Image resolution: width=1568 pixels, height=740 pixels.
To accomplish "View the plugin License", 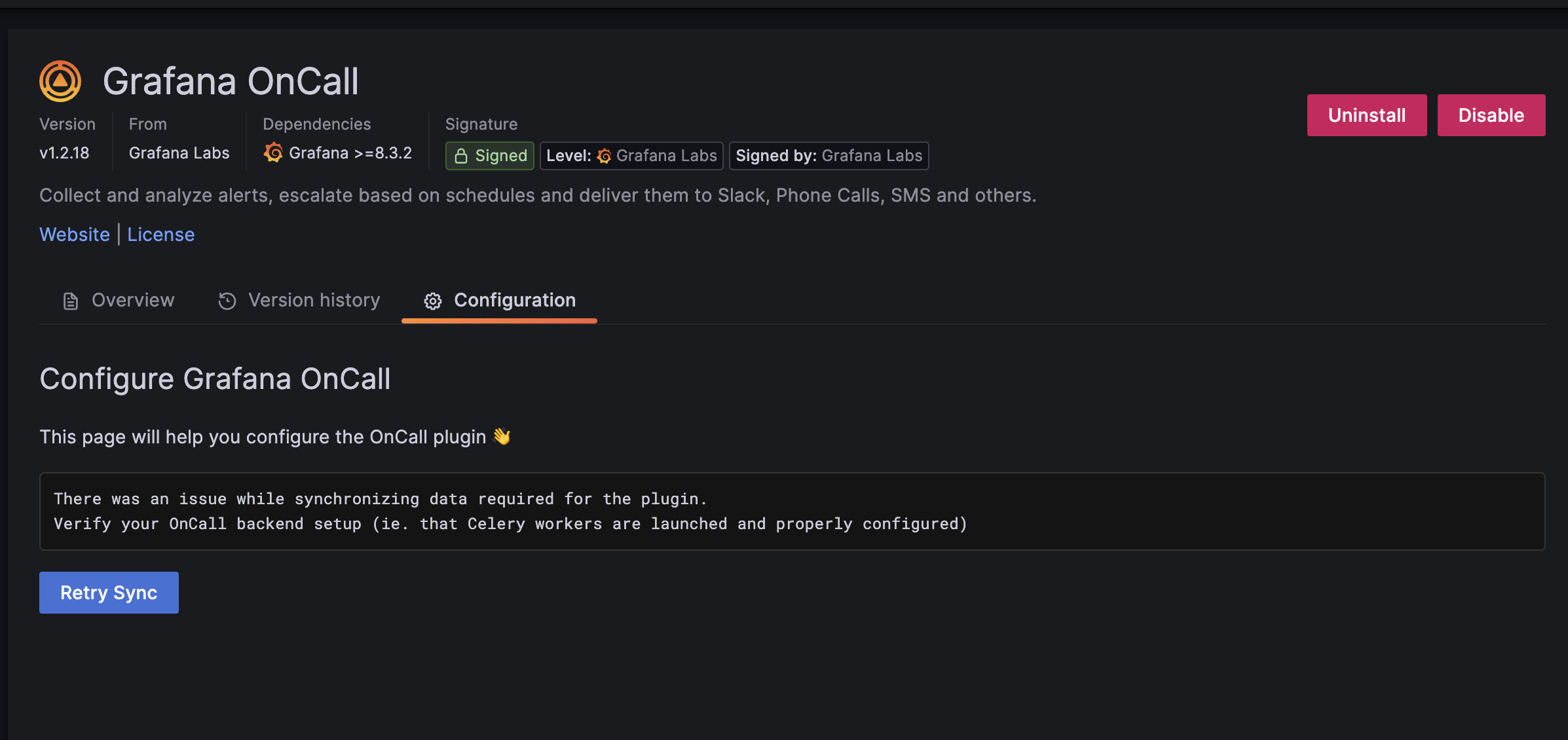I will [160, 234].
